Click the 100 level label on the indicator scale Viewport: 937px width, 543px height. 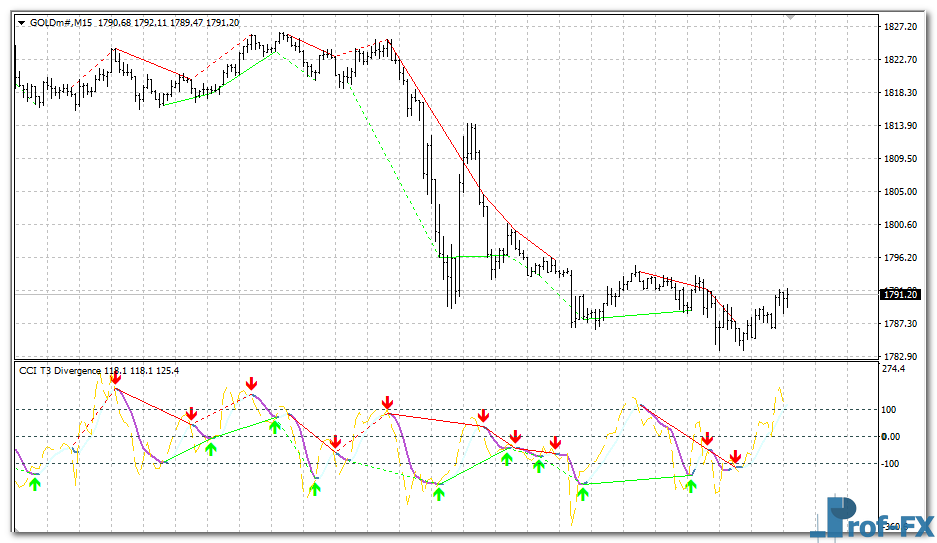[x=889, y=409]
